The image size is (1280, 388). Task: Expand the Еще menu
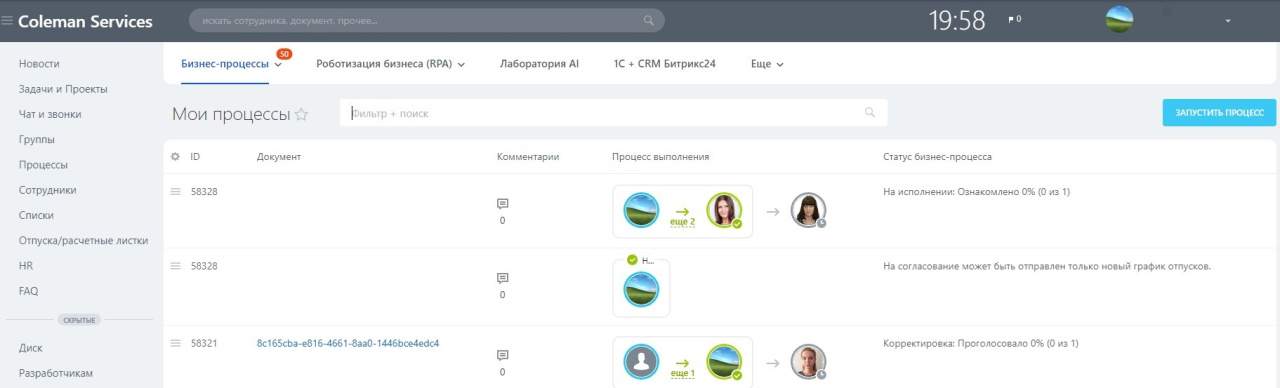(767, 63)
